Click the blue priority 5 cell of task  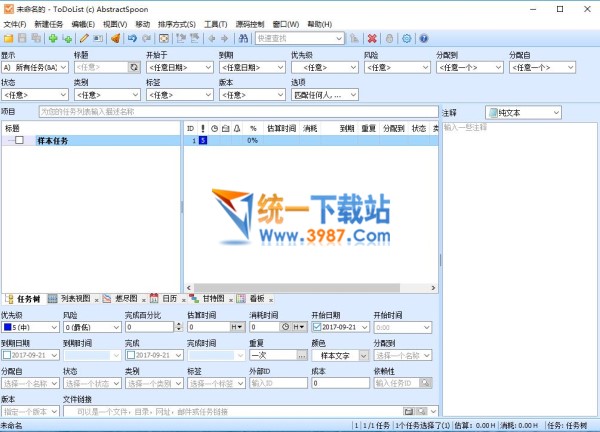click(203, 140)
